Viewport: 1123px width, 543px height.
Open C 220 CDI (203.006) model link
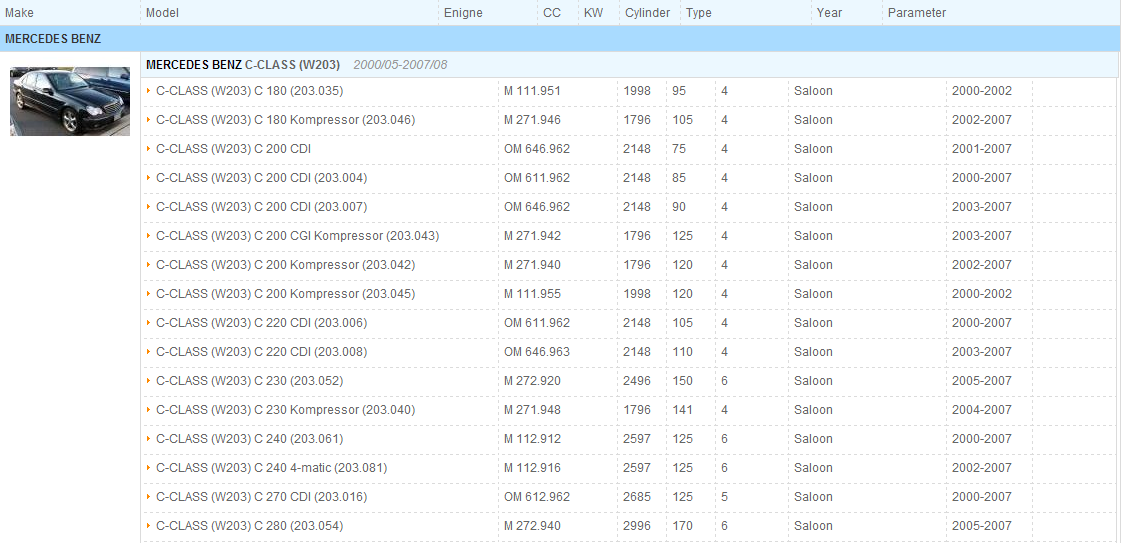[x=261, y=323]
